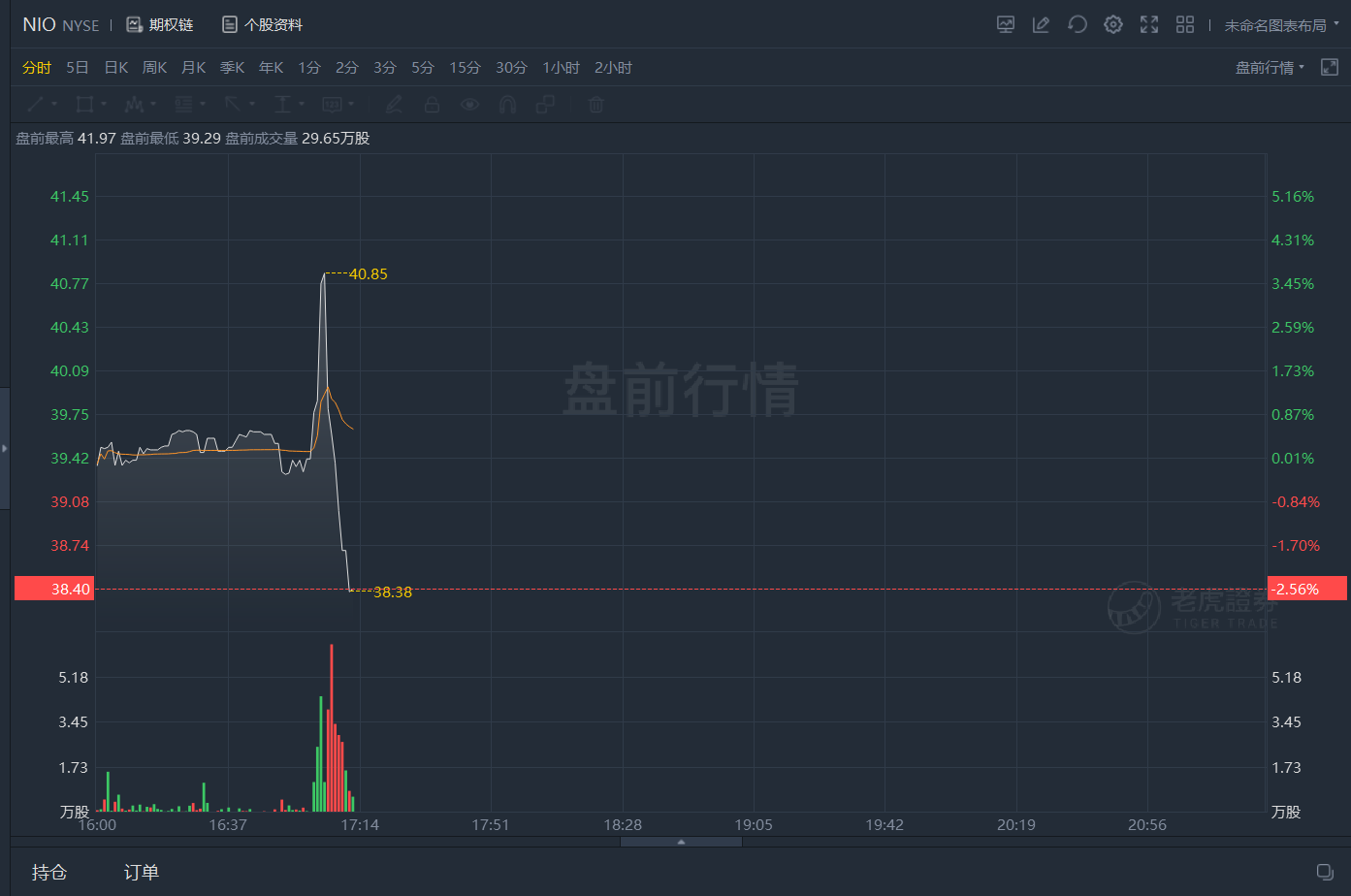Select the 2小时 interval
Screen dimensions: 1351x896
tap(613, 68)
